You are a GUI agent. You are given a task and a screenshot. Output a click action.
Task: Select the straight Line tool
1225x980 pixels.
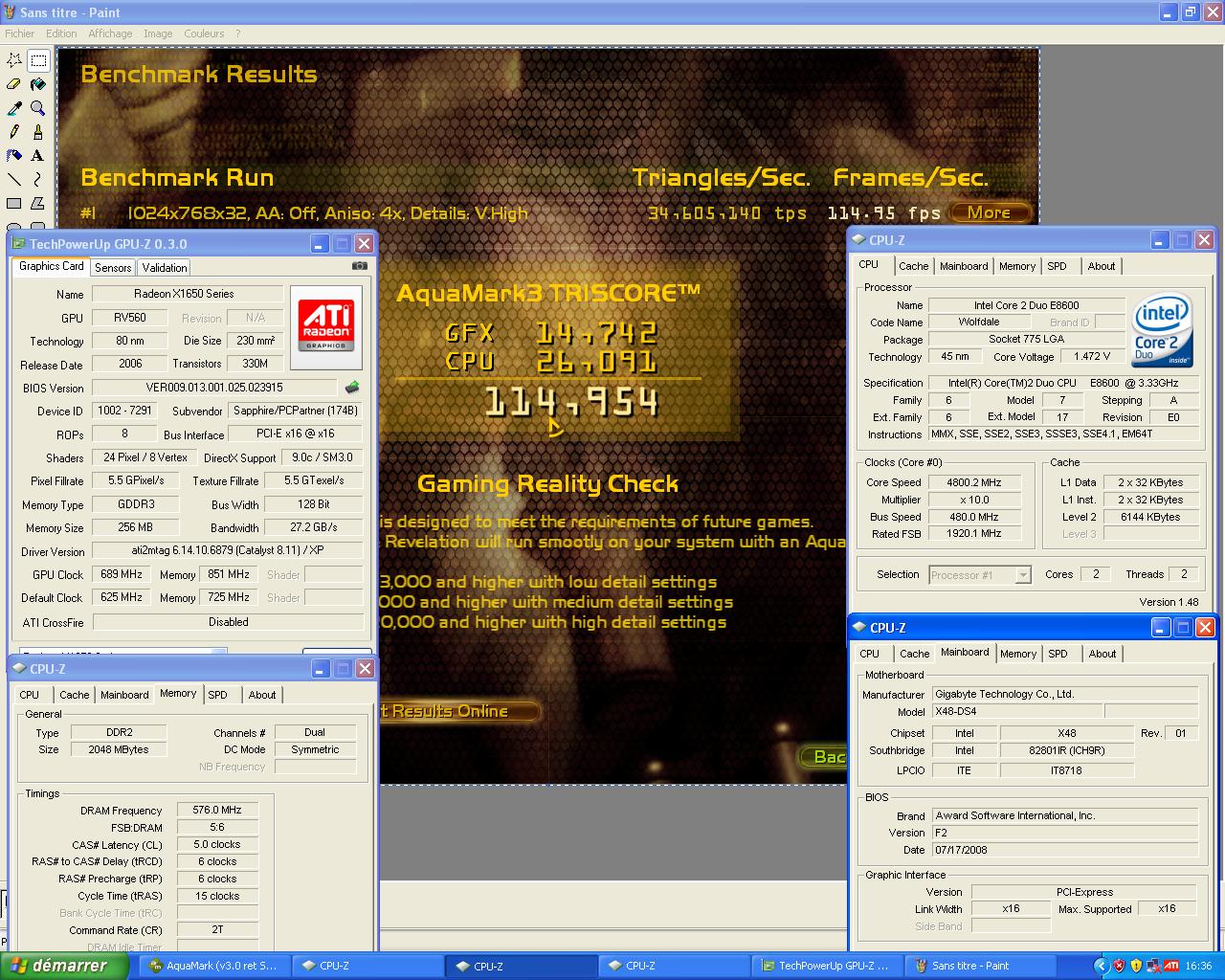14,179
